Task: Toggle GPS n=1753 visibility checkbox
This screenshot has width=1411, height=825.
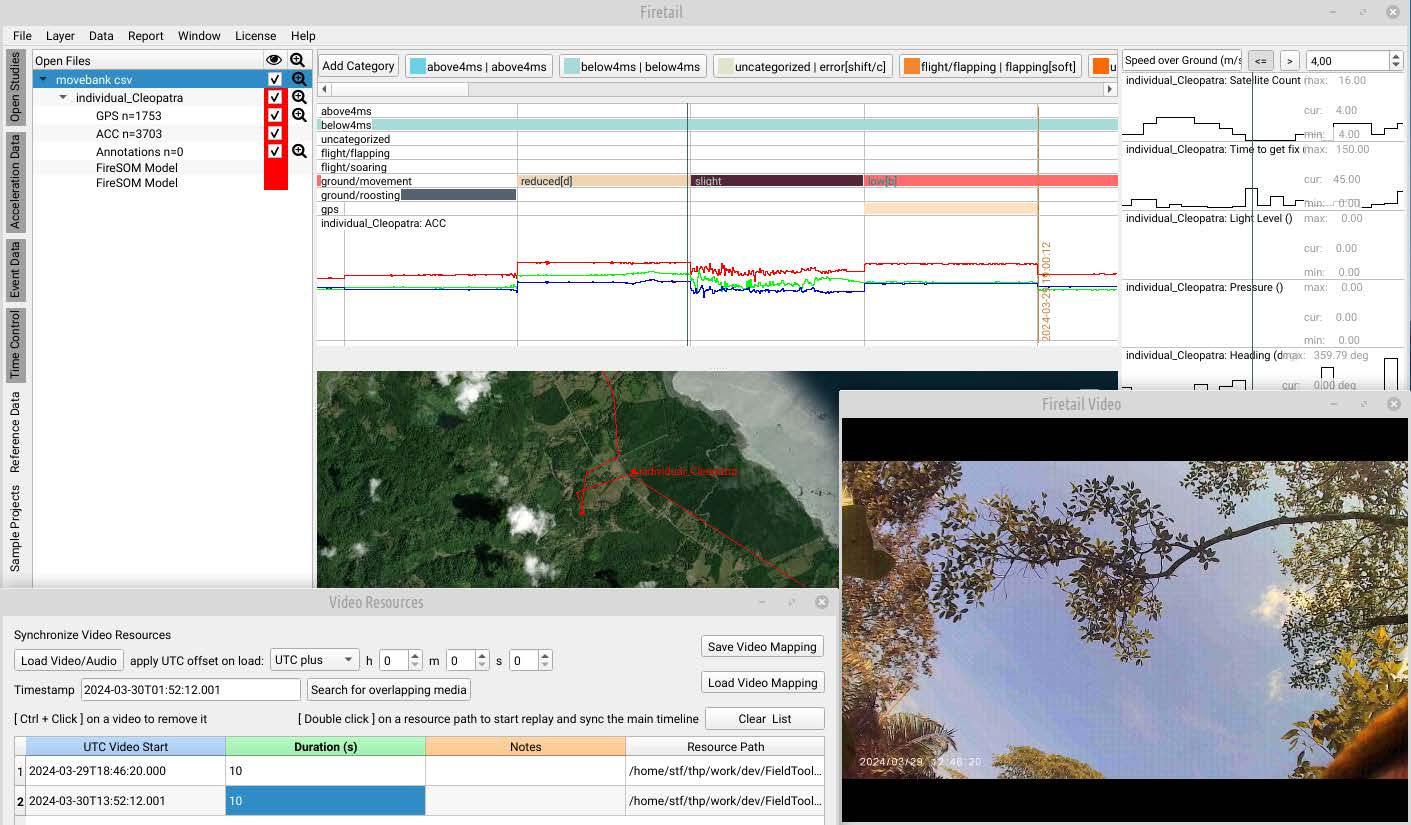Action: click(x=274, y=115)
